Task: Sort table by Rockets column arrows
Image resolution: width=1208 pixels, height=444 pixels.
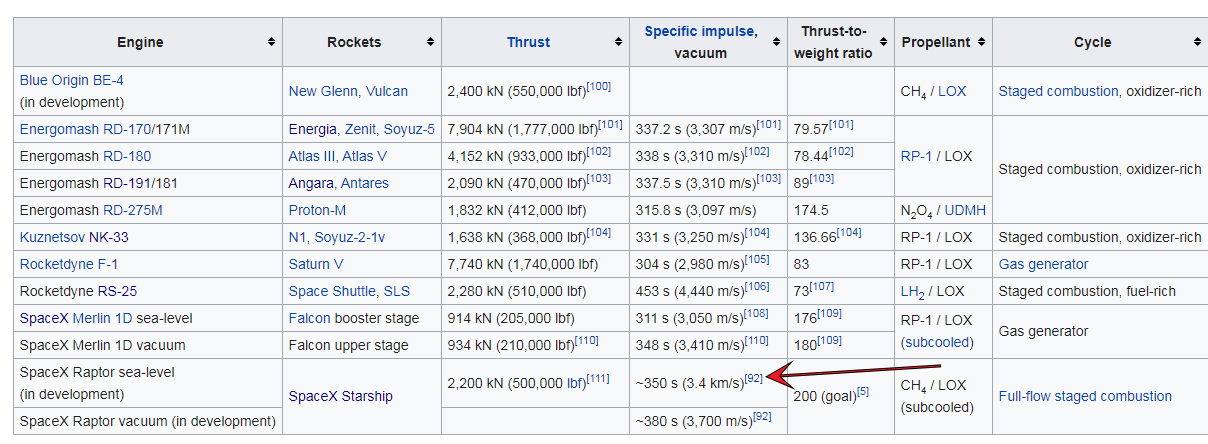Action: tap(431, 42)
